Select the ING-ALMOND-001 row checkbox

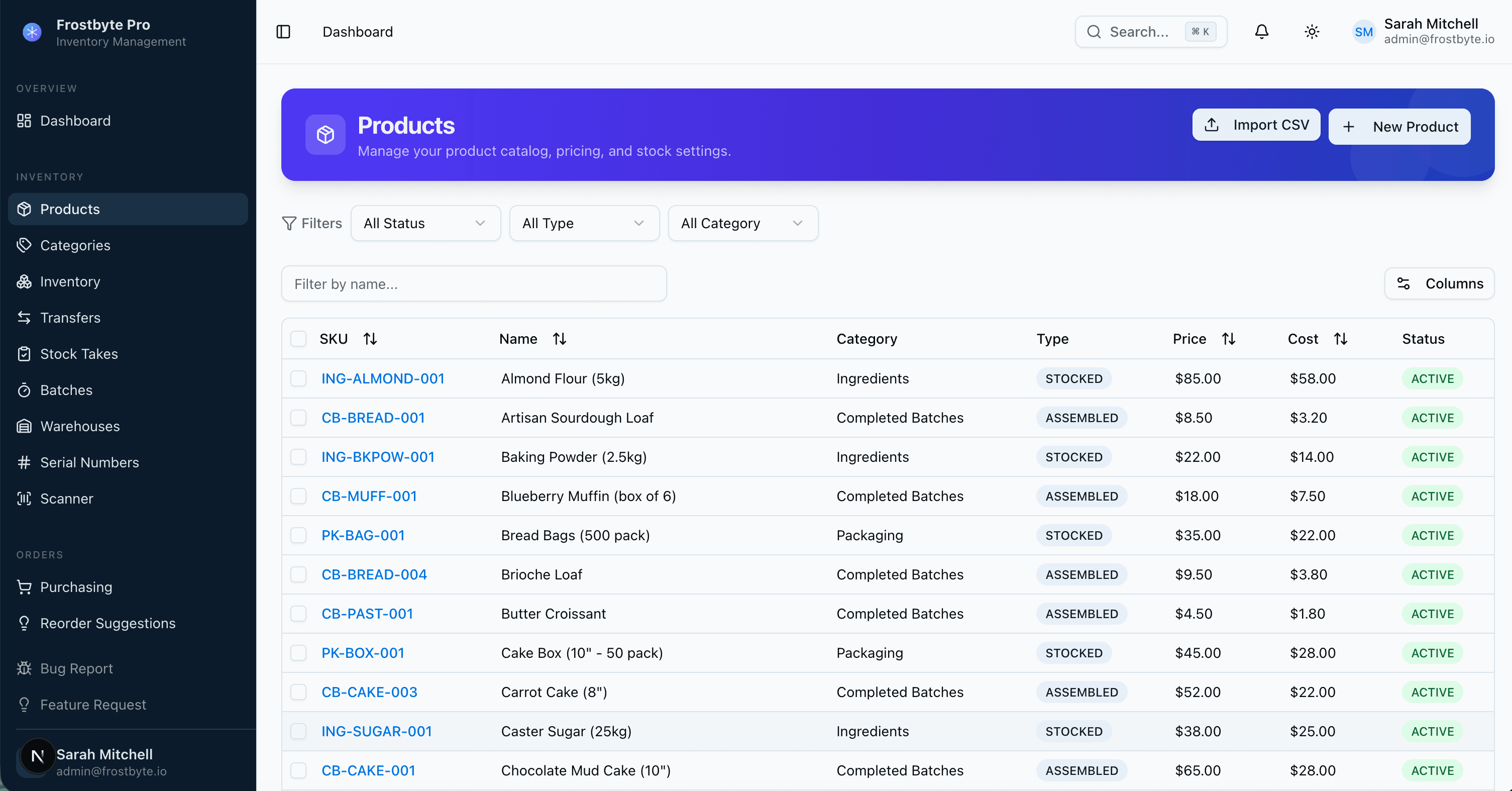[299, 379]
